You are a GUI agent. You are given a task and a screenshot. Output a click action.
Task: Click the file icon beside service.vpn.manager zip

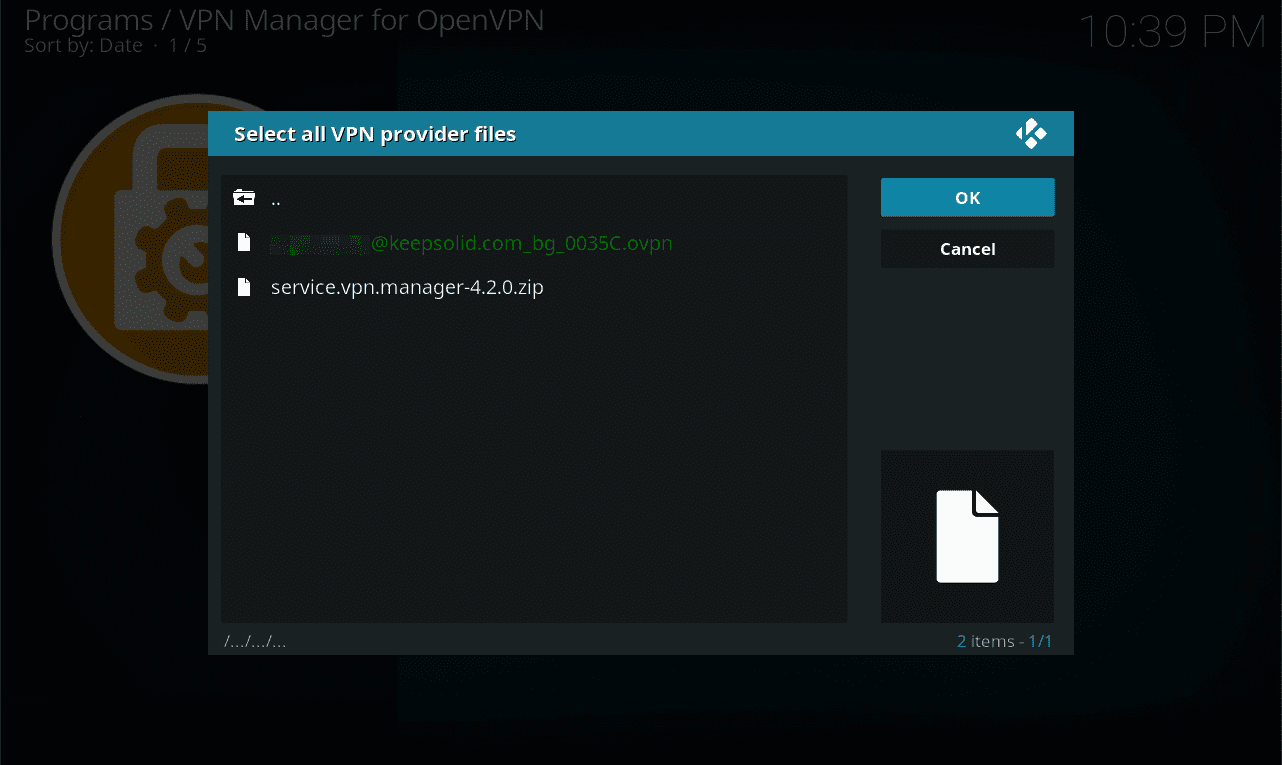pyautogui.click(x=243, y=288)
